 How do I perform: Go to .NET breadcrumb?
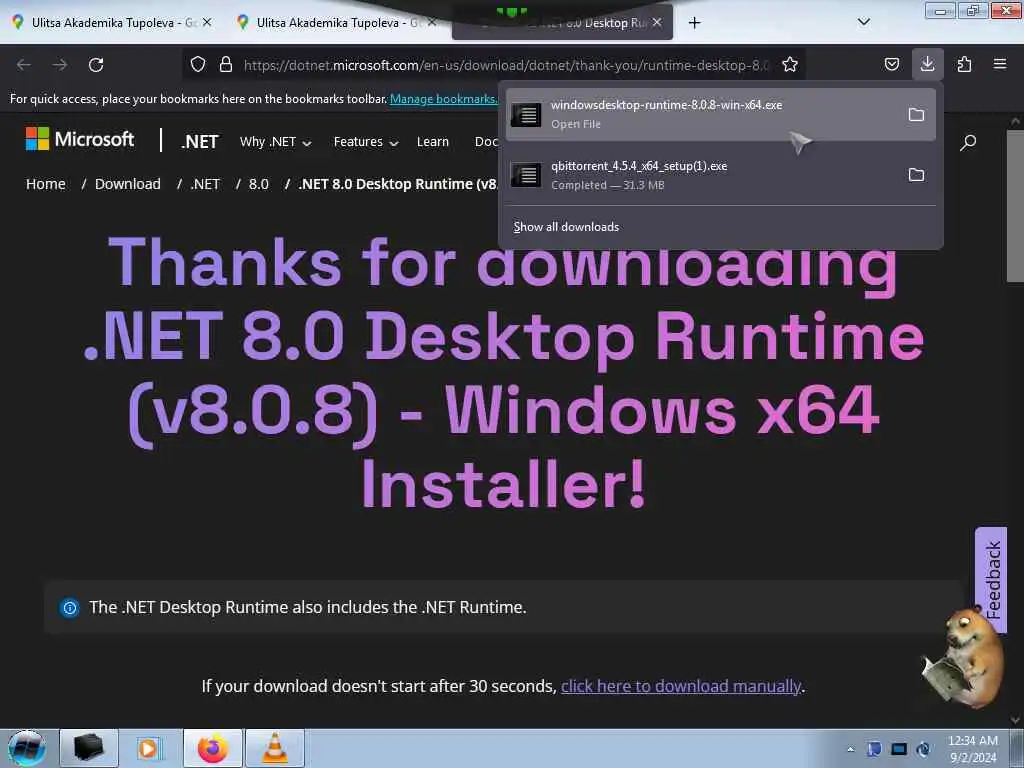pos(205,184)
